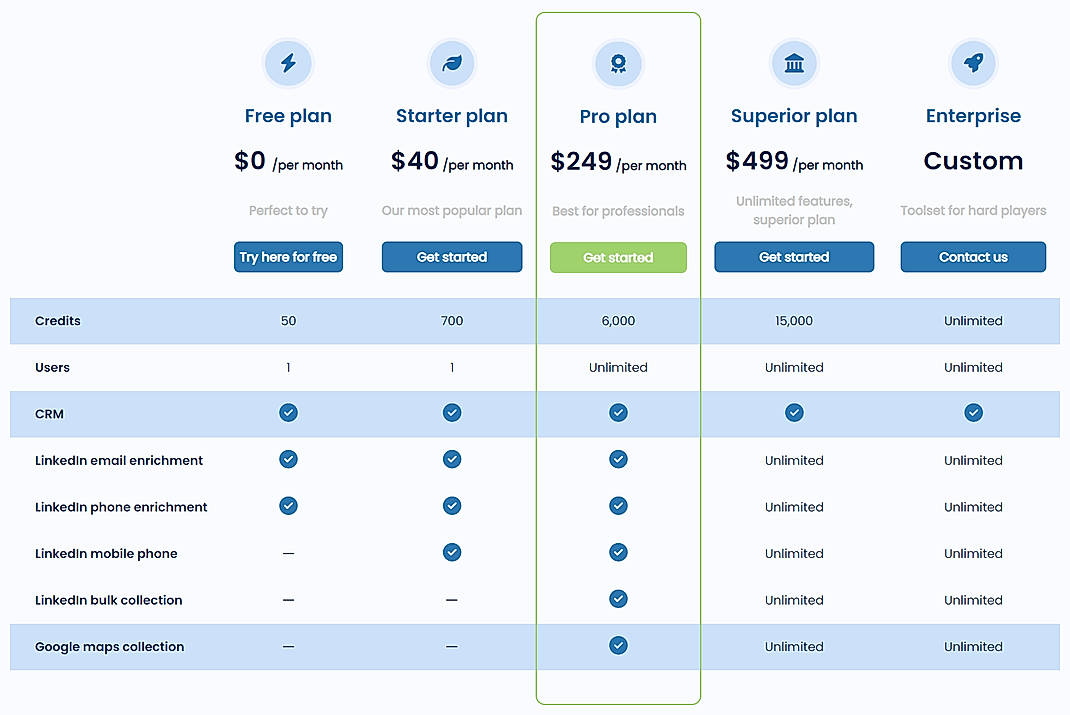
Task: Select the Enterprise rocket icon
Action: pyautogui.click(x=973, y=63)
